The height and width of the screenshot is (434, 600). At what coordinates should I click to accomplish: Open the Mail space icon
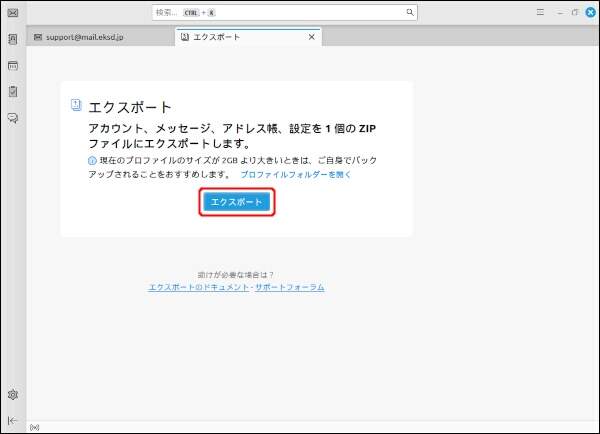point(13,13)
